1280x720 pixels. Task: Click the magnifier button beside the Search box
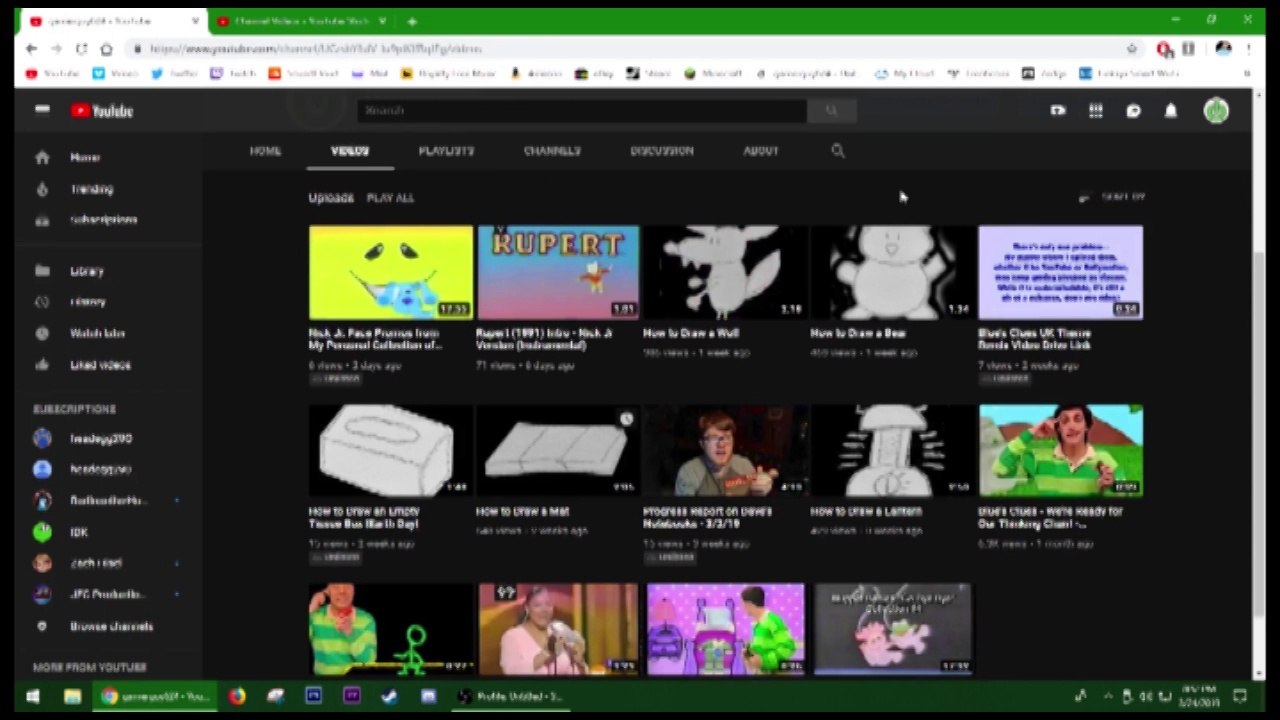[831, 111]
